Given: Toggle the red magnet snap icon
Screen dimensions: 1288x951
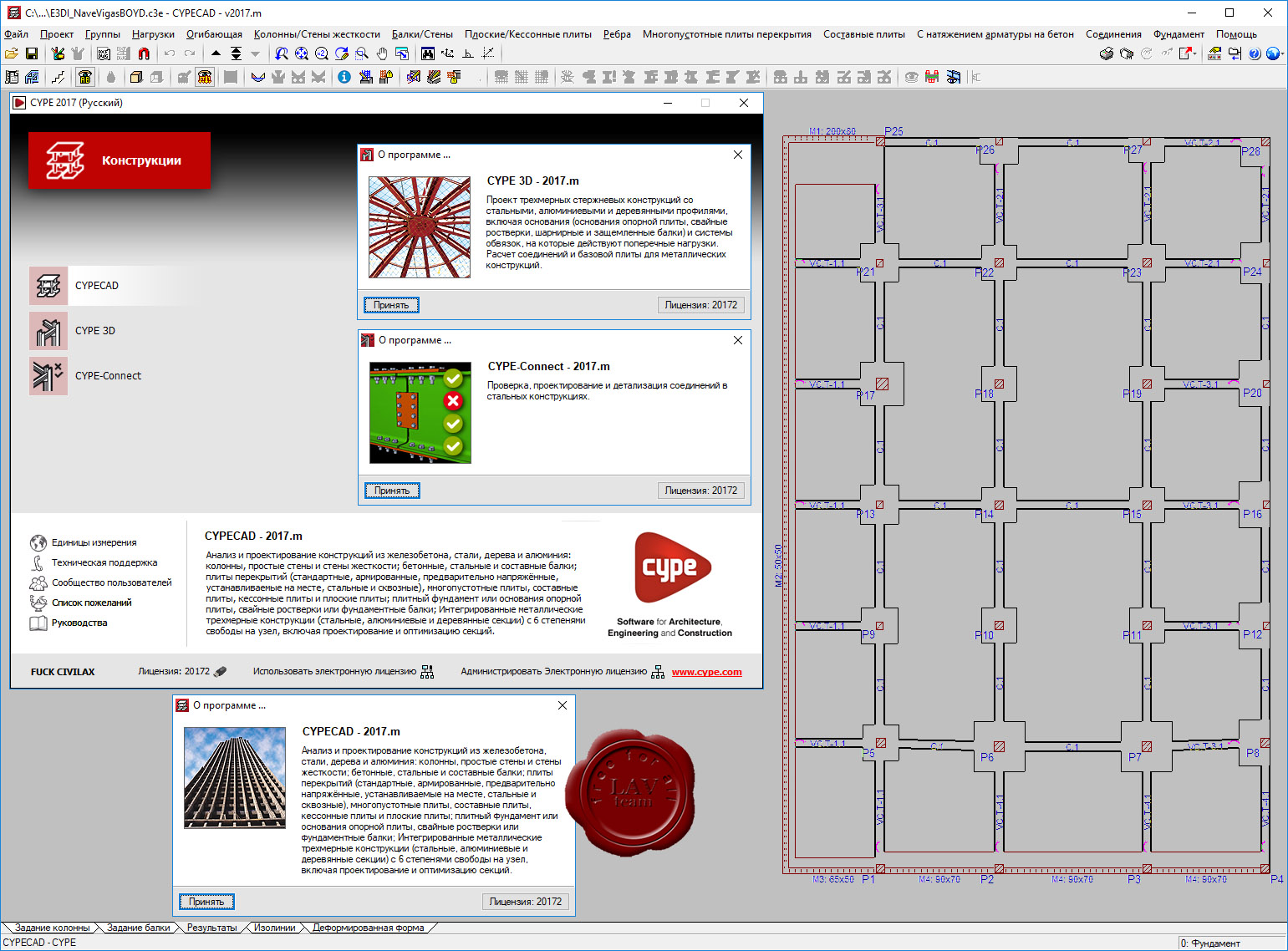Looking at the screenshot, I should 144,53.
